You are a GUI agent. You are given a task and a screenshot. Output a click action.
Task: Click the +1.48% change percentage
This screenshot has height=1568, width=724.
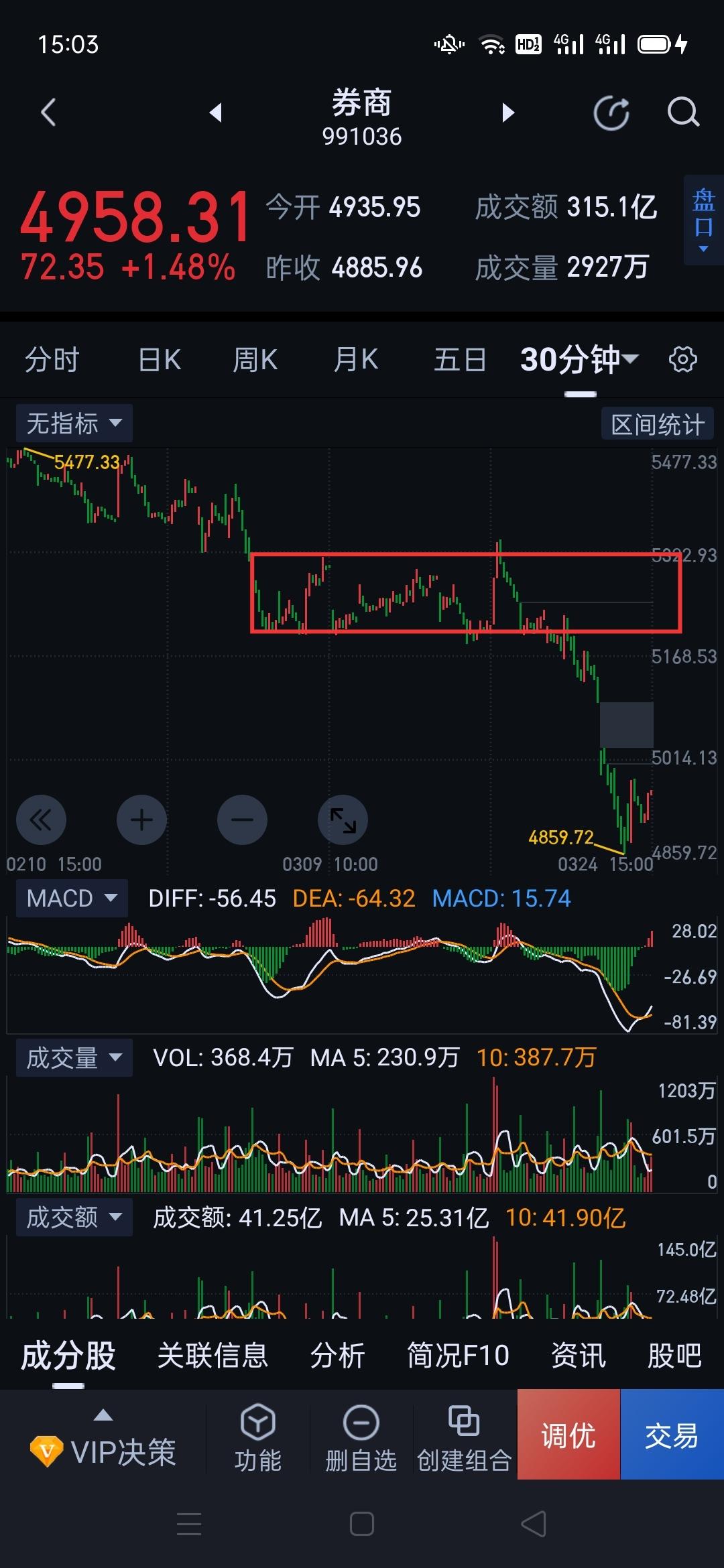click(178, 267)
